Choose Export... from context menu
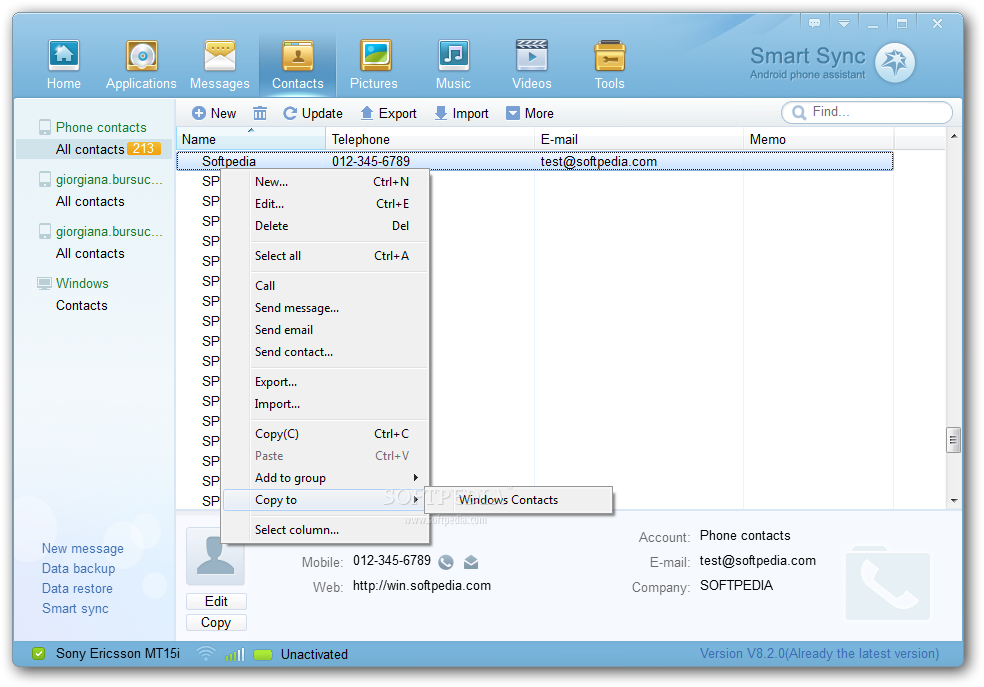The width and height of the screenshot is (984, 687). pos(325,382)
